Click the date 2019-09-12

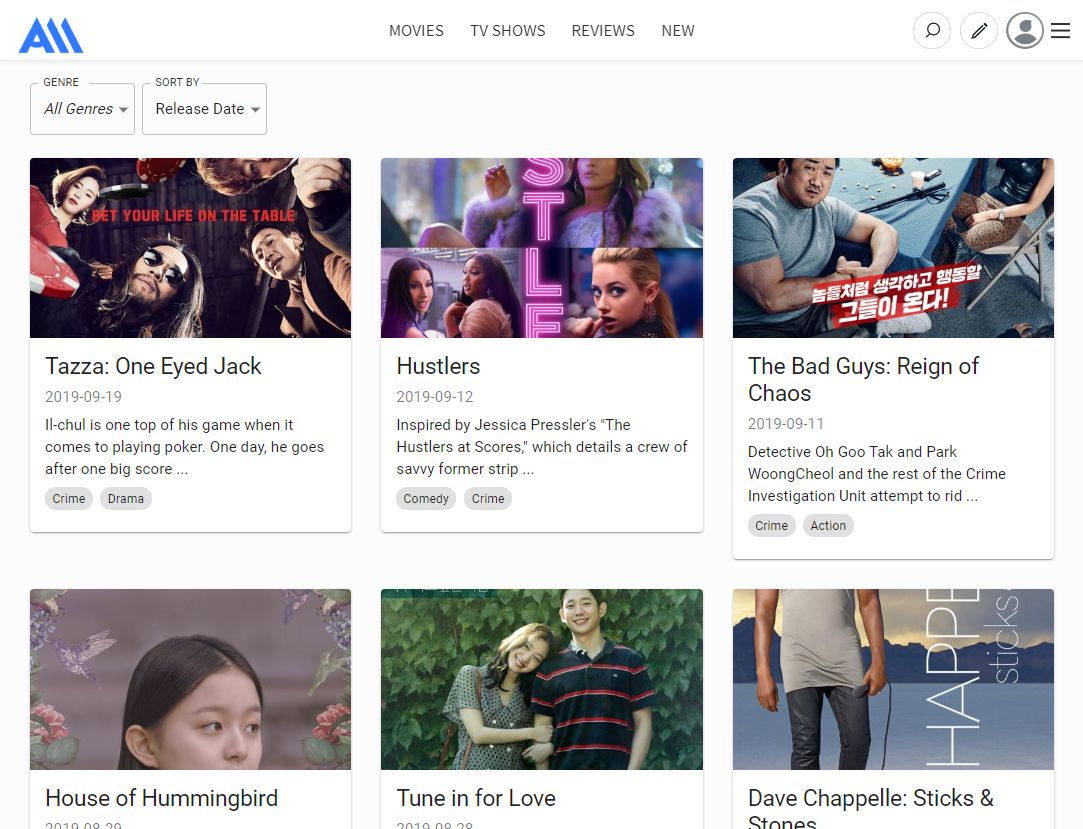pyautogui.click(x=435, y=397)
